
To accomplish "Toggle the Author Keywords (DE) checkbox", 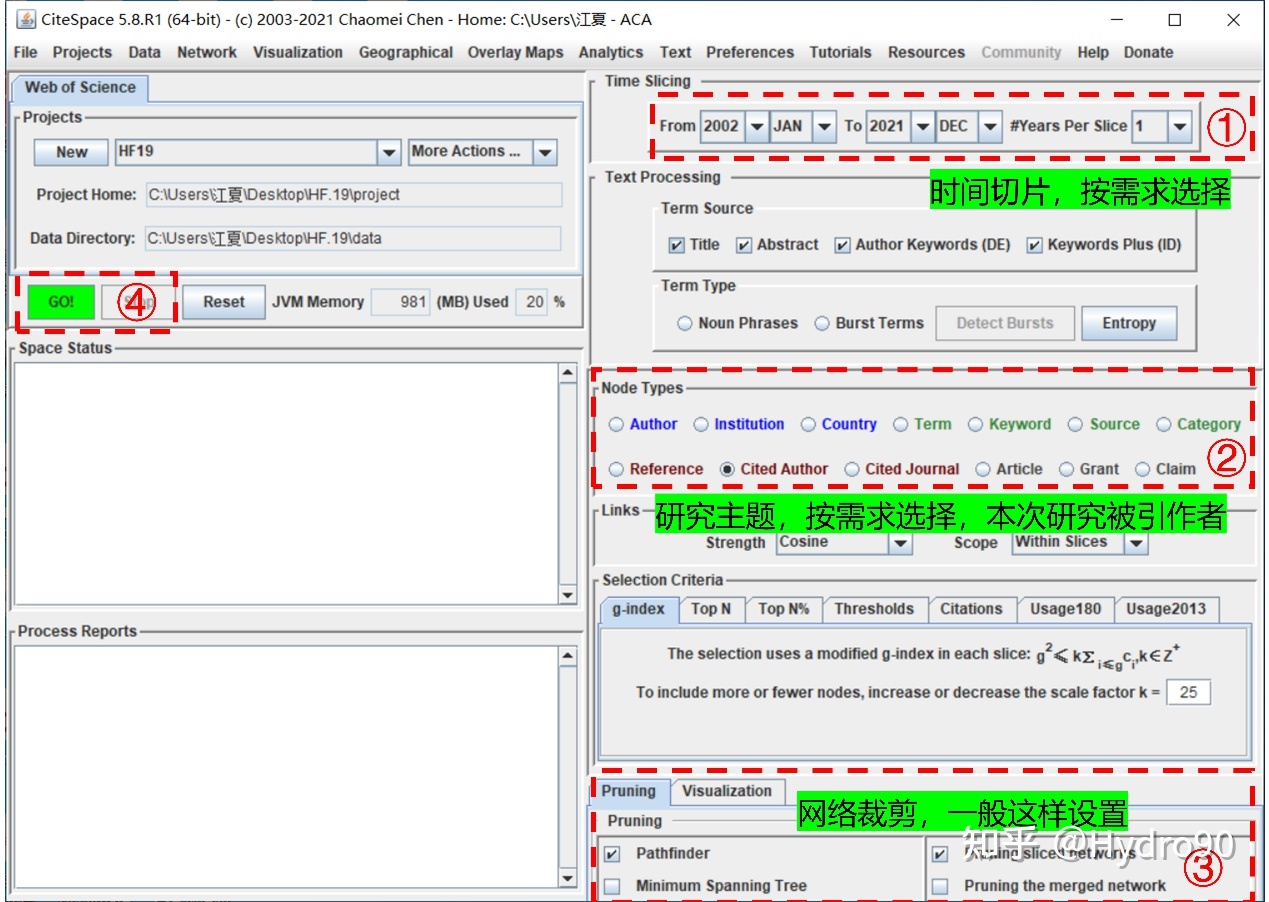I will point(843,245).
